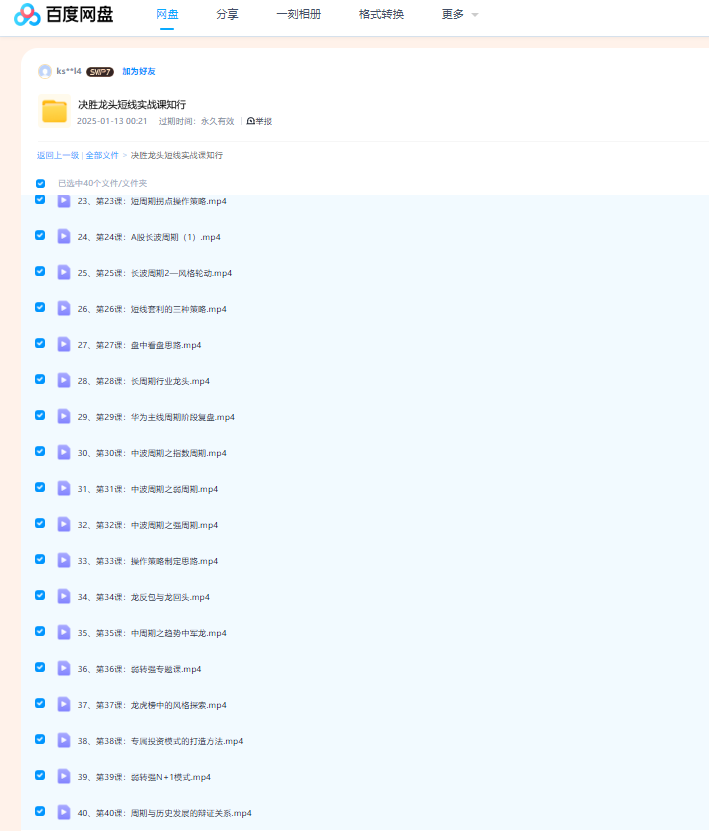The height and width of the screenshot is (831, 709).
Task: Click the folder title 决胜龙头短线实战课知行
Action: tap(132, 104)
